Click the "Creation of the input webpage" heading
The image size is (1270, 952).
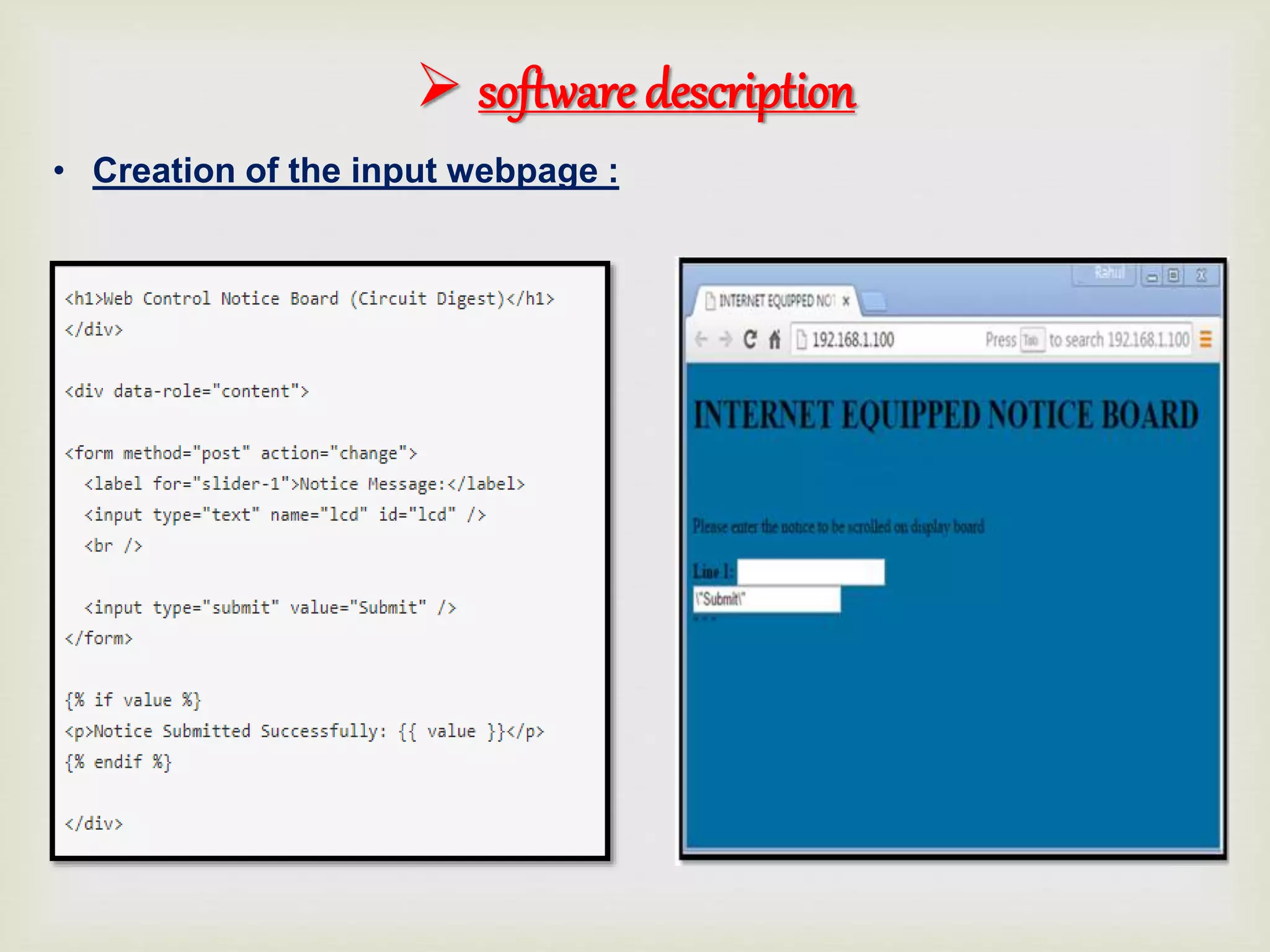[x=355, y=170]
